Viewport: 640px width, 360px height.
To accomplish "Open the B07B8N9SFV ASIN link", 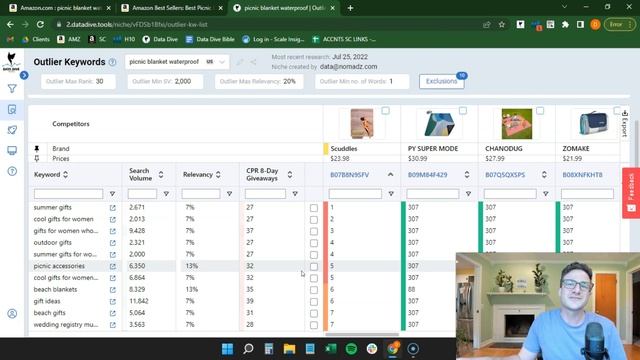I will [x=349, y=175].
